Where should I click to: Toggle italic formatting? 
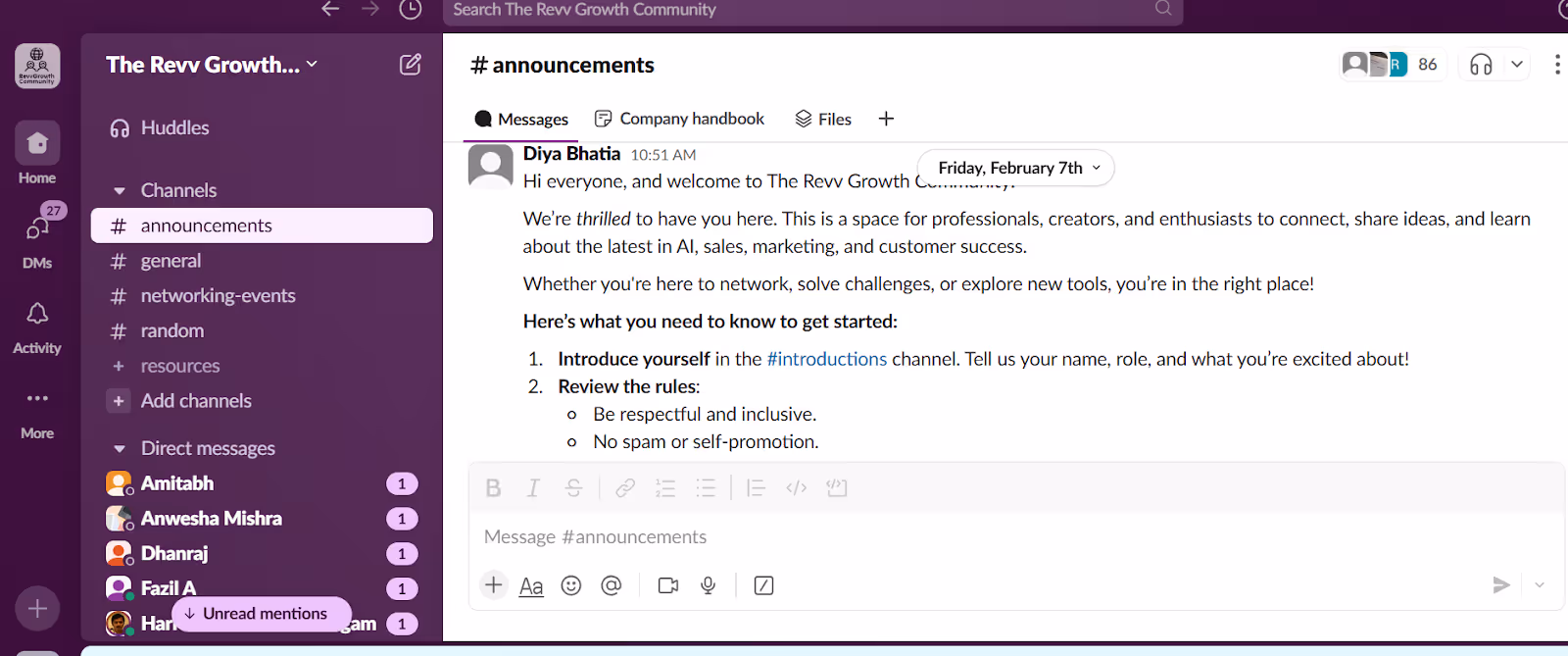[533, 488]
